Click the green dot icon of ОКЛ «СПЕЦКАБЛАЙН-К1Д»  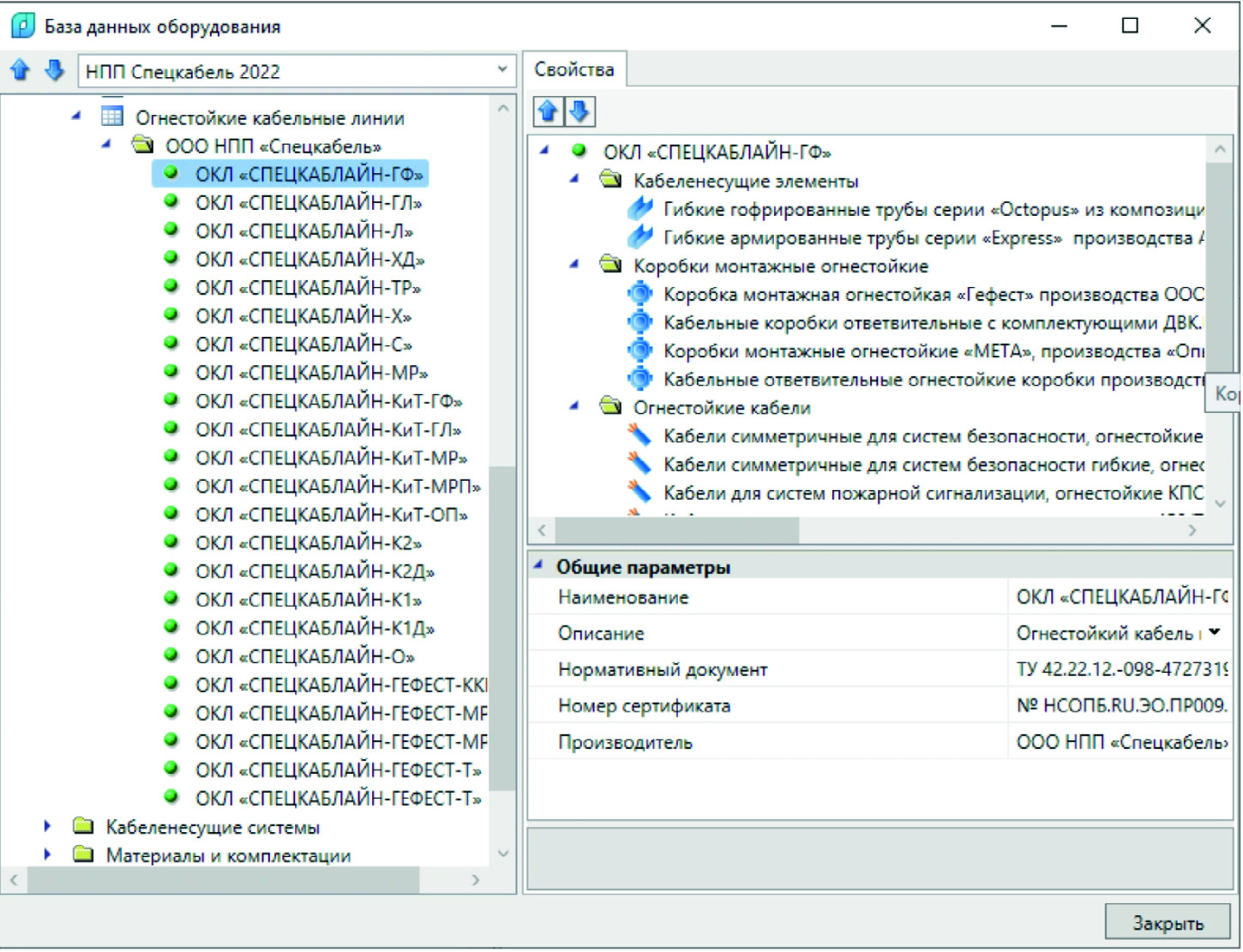click(171, 626)
